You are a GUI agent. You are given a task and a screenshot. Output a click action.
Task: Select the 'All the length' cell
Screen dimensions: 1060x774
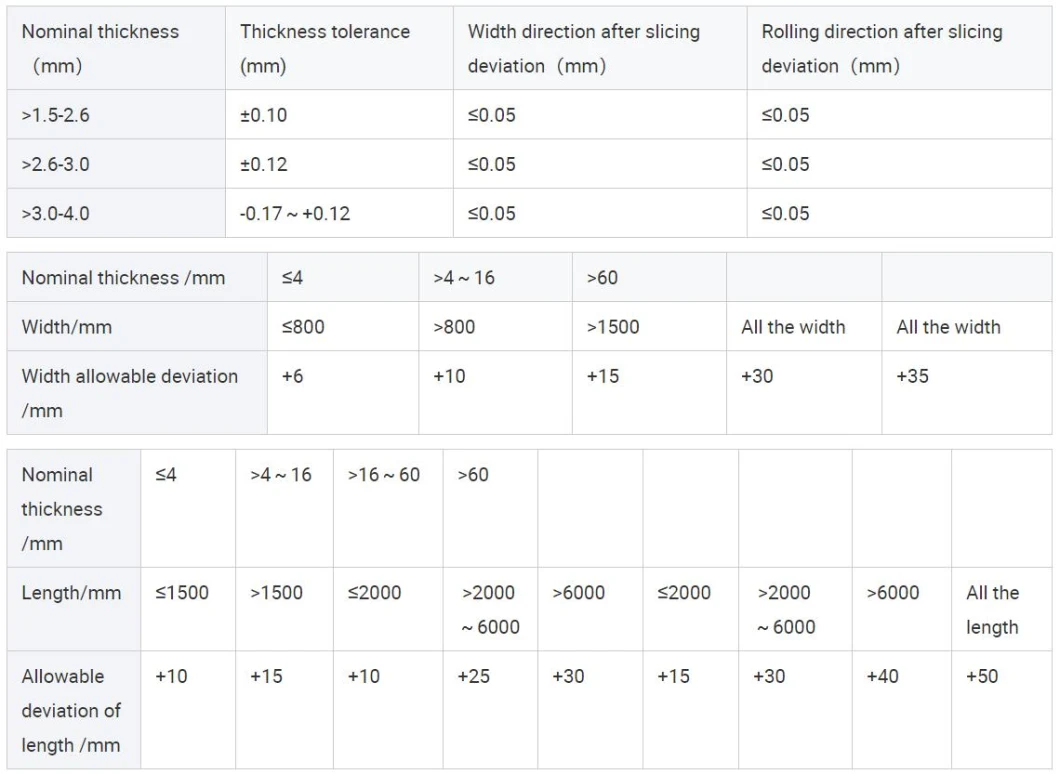click(x=992, y=609)
